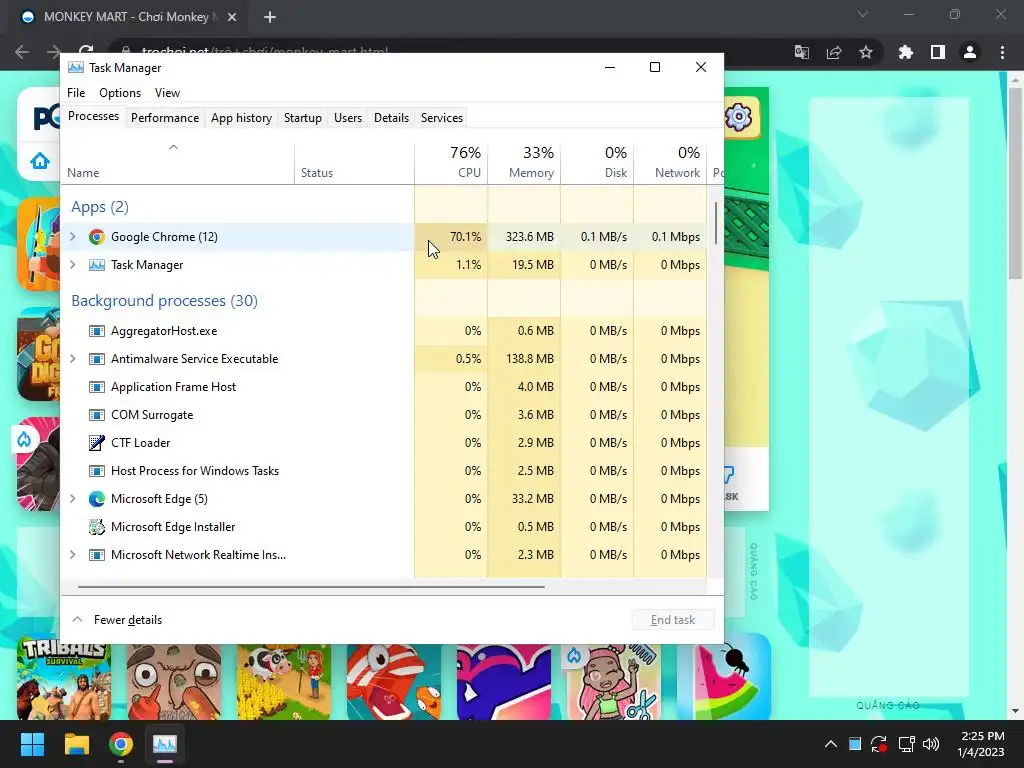Screen dimensions: 1024x768
Task: Click the volume speaker tray icon
Action: coord(931,744)
